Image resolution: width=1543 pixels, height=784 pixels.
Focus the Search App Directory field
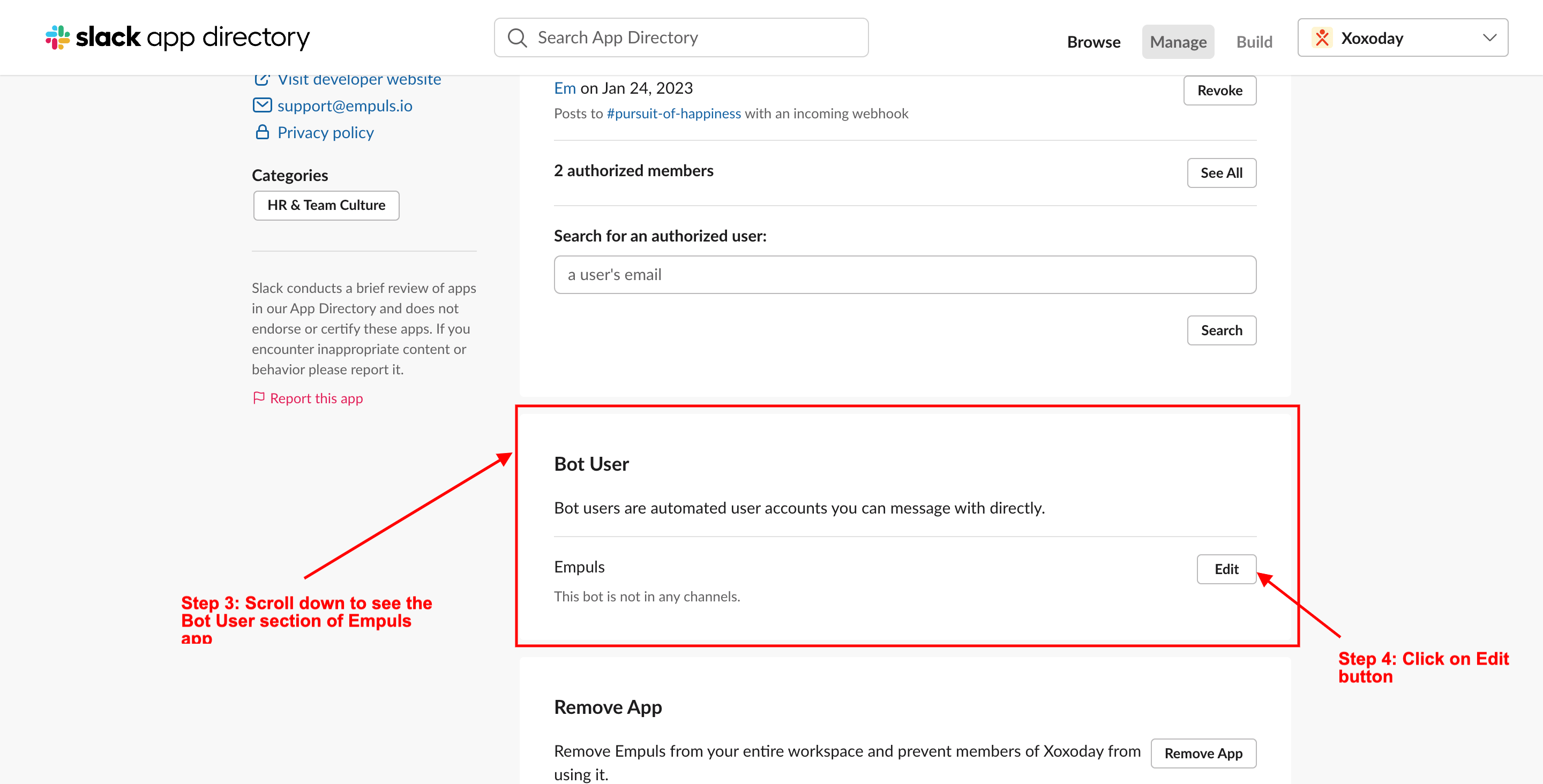[681, 37]
